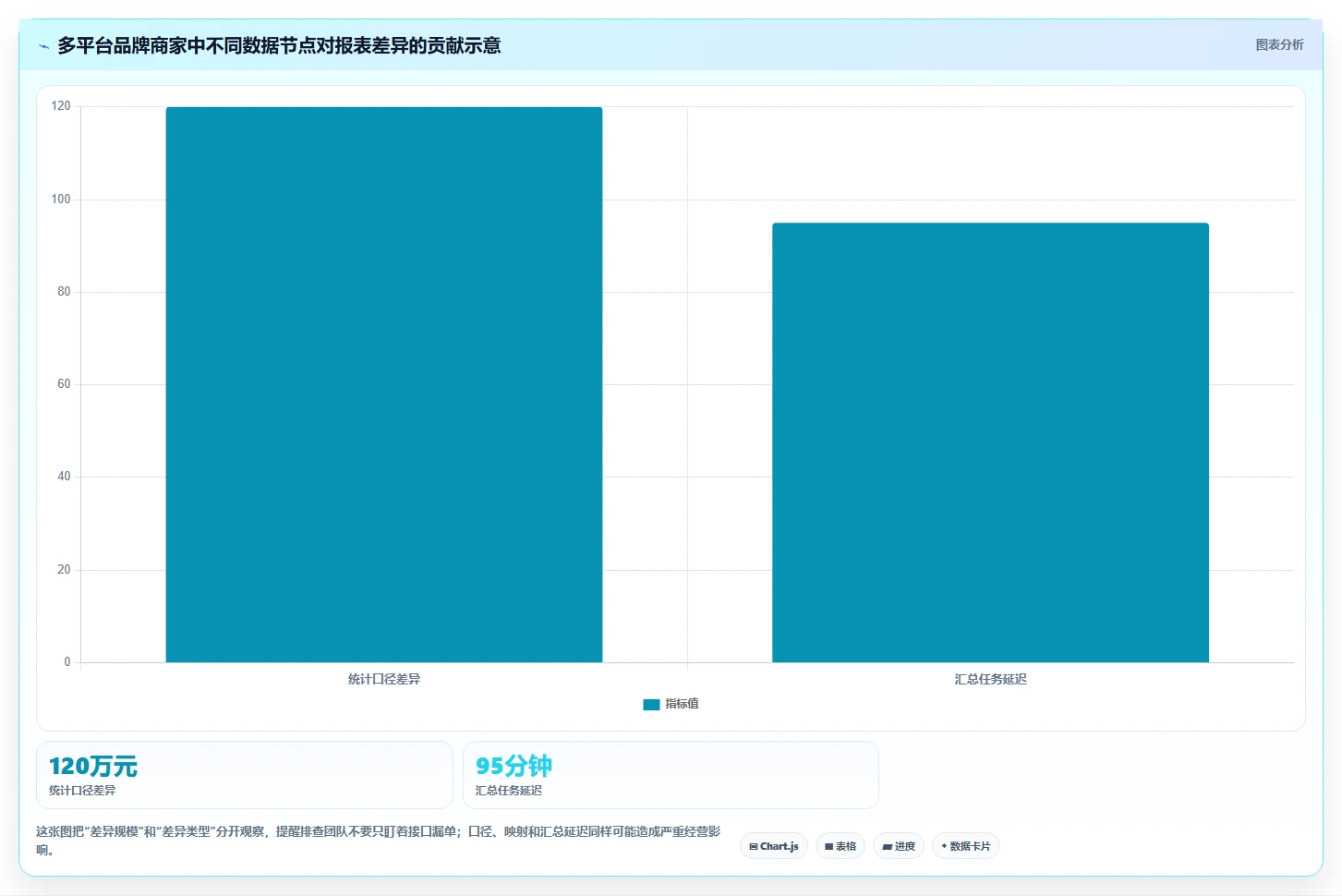Click the 图表分析 label in header
The image size is (1342, 896).
(x=1279, y=44)
